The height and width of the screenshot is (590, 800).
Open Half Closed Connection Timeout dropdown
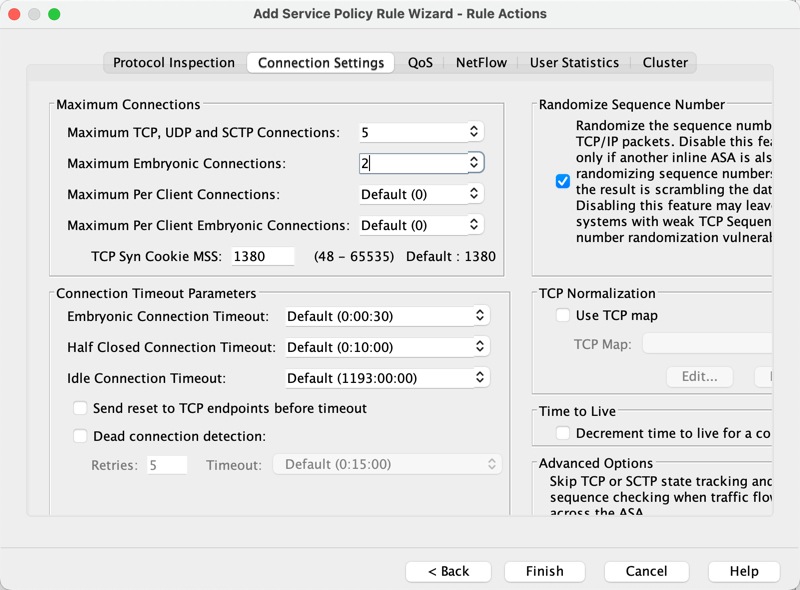point(481,347)
